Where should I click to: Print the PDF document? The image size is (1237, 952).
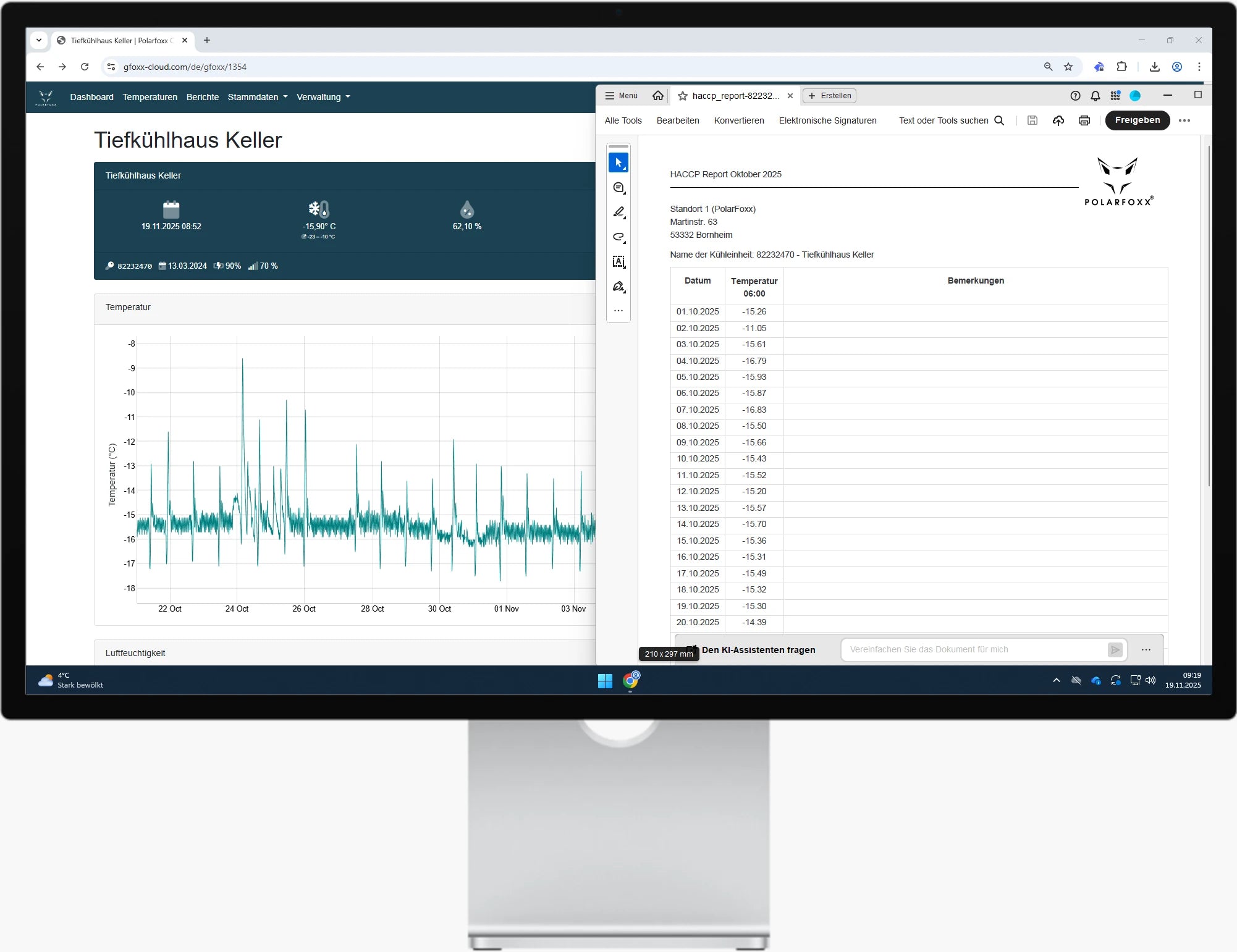point(1084,120)
